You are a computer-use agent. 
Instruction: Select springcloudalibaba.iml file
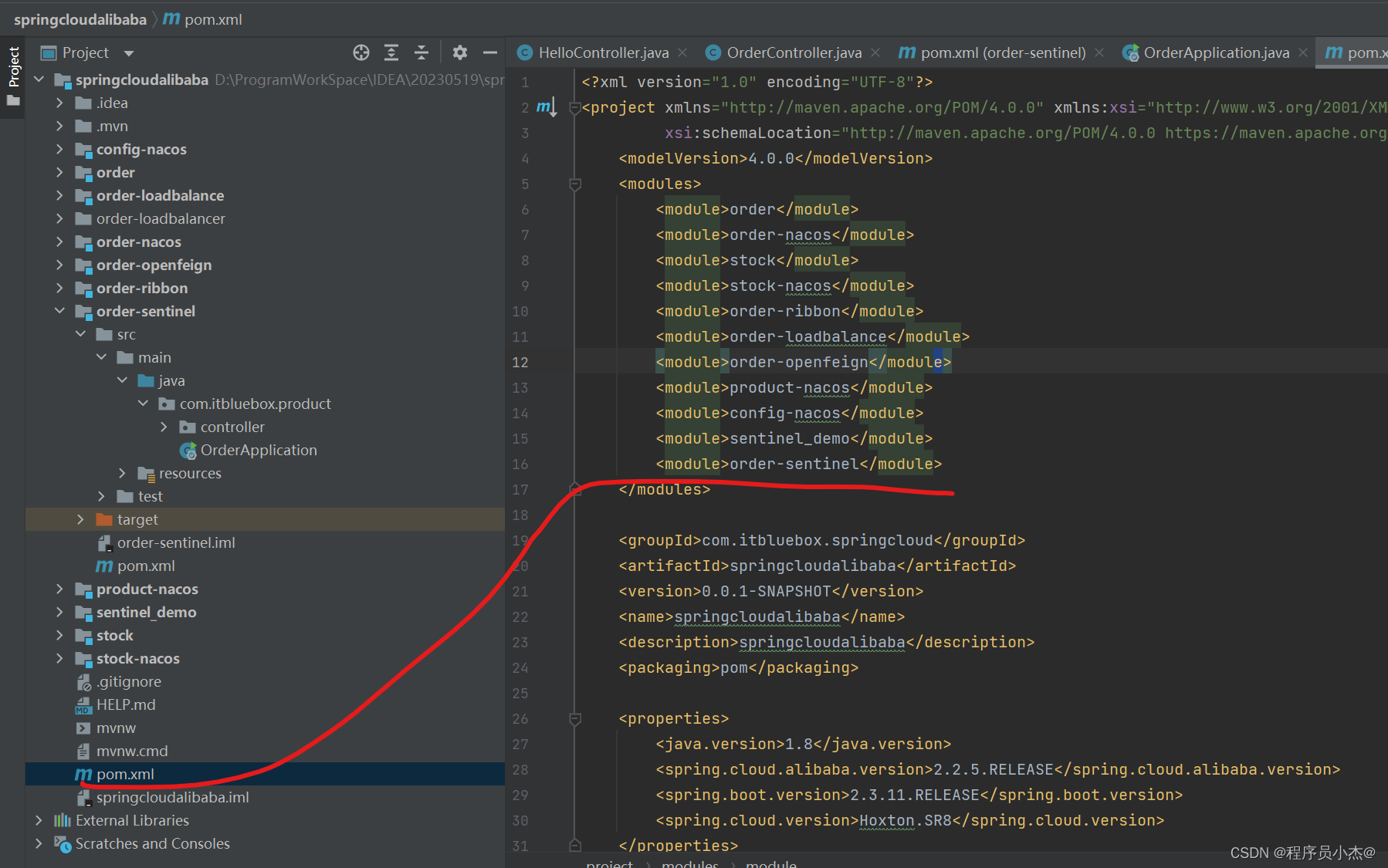pyautogui.click(x=172, y=797)
